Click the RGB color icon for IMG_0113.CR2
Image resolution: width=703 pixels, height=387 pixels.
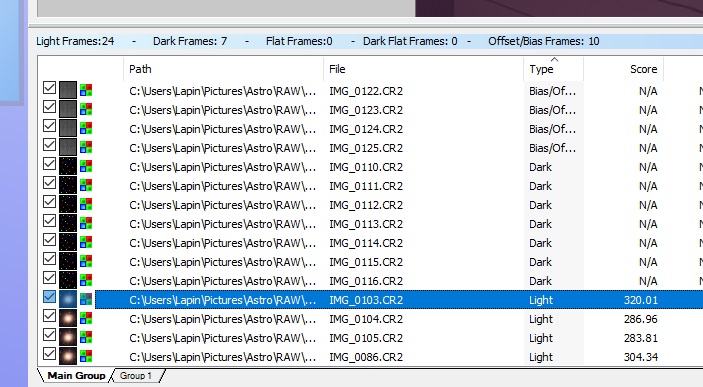pyautogui.click(x=86, y=223)
